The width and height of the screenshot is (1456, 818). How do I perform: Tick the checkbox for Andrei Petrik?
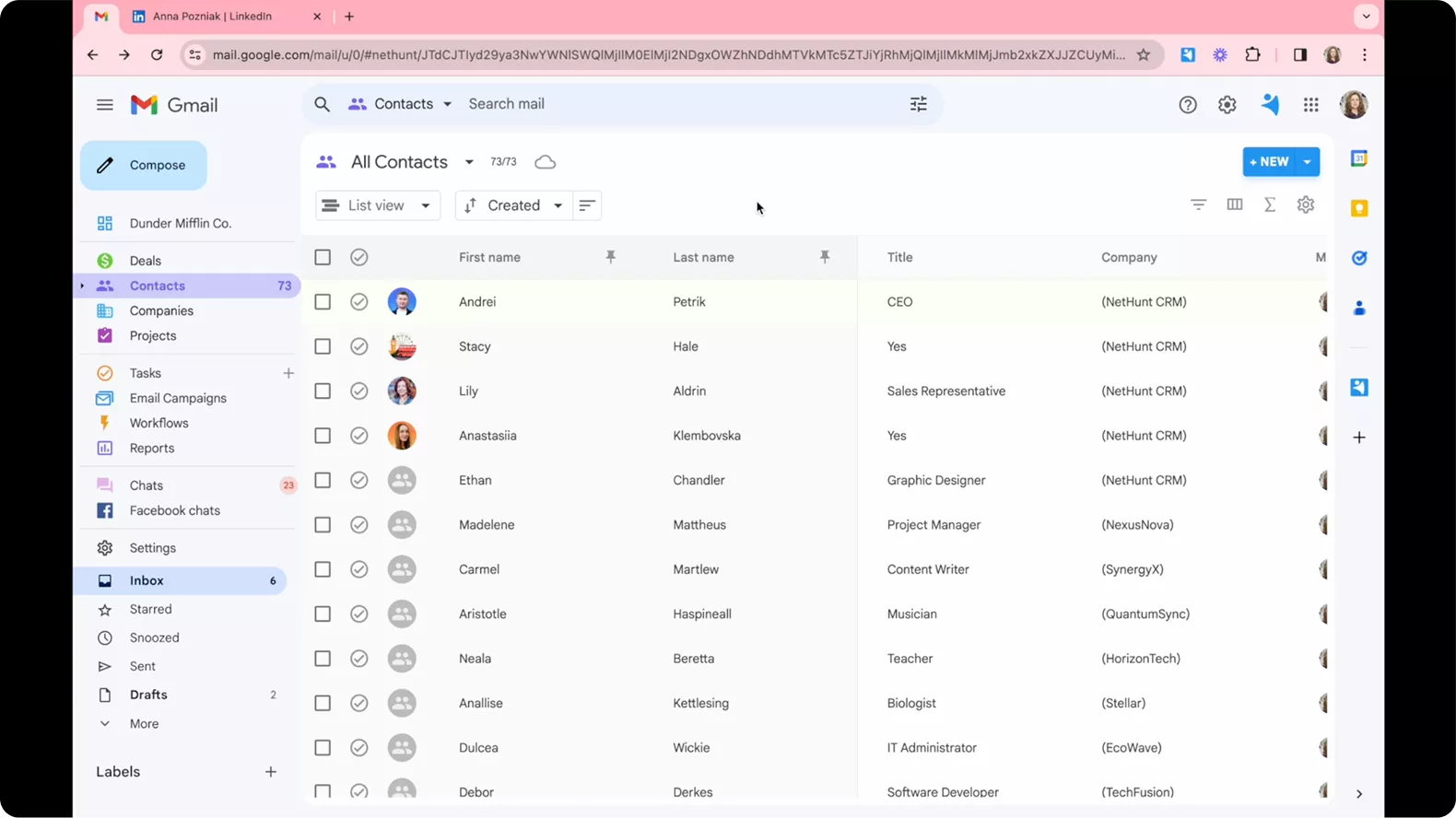coord(323,301)
